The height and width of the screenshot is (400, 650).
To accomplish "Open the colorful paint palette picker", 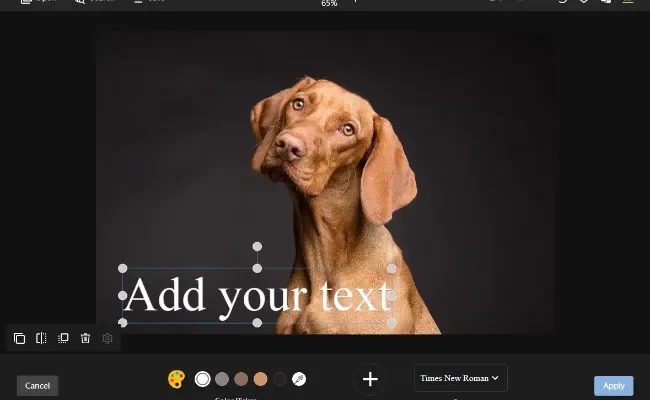I will pos(177,379).
